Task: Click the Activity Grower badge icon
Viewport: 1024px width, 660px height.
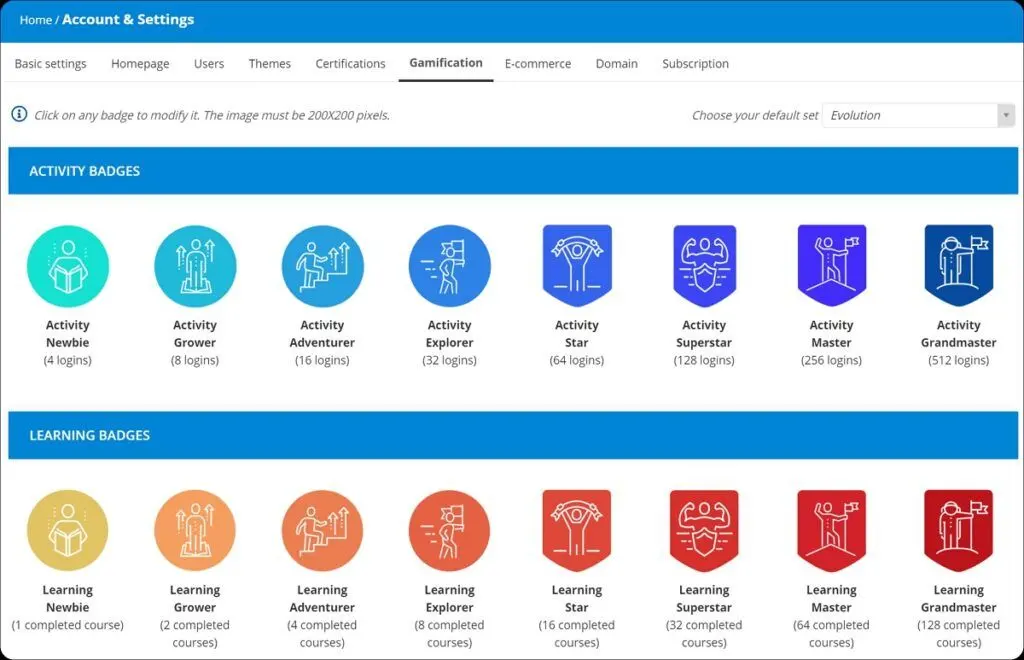Action: click(x=195, y=266)
